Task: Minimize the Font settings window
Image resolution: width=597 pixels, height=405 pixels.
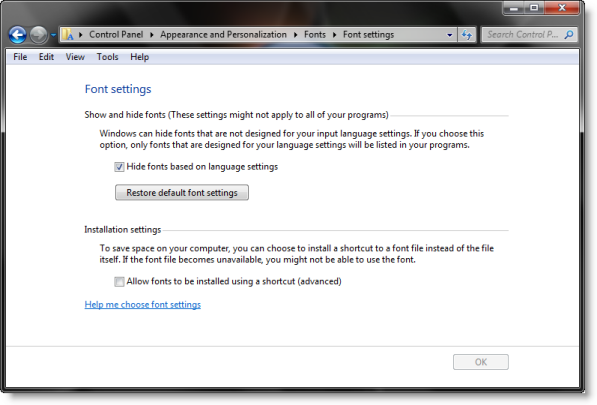Action: (514, 8)
